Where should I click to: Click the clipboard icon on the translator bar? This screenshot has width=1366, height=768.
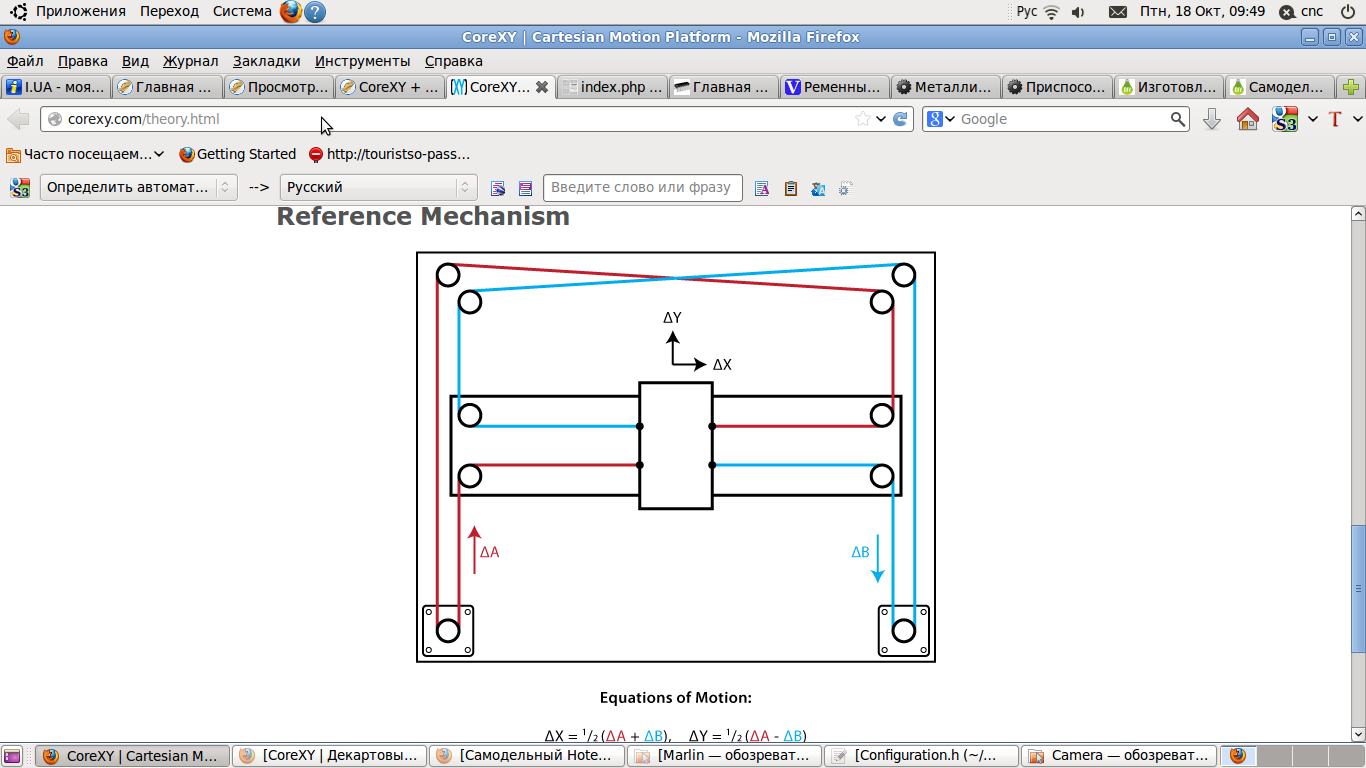click(x=790, y=188)
